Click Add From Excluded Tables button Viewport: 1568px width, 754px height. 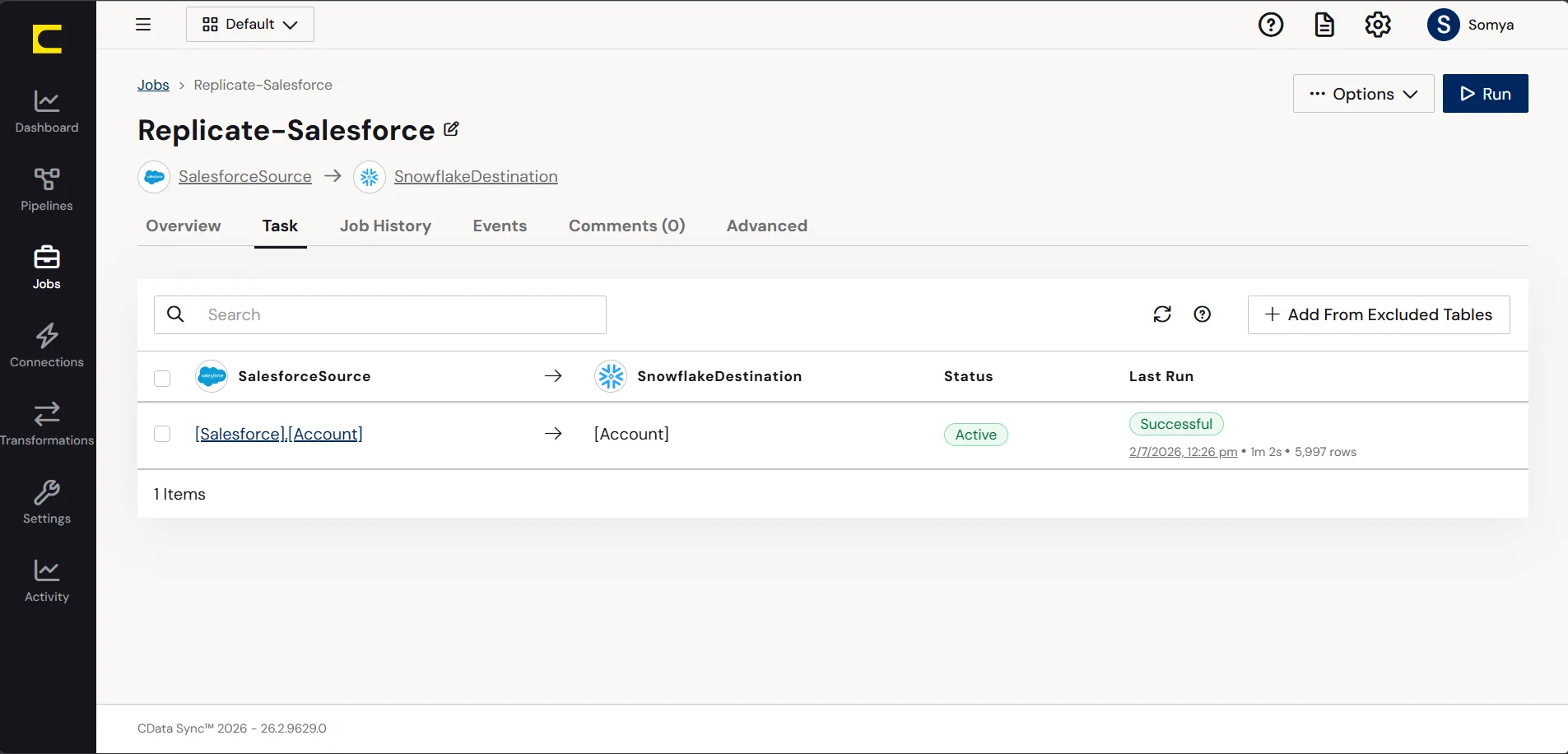click(1379, 314)
